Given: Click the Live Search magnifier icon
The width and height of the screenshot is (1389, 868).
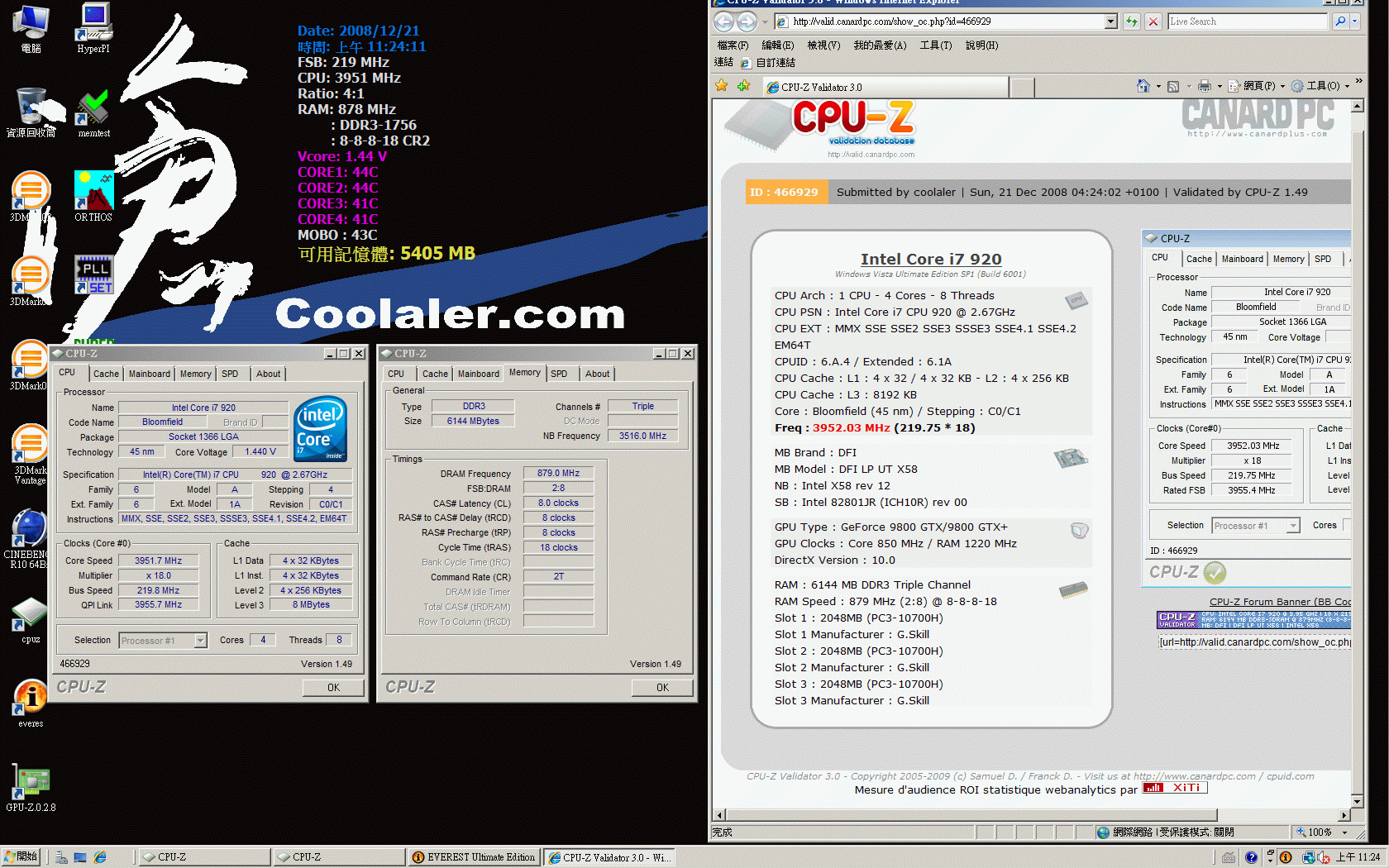Looking at the screenshot, I should pos(1340,21).
